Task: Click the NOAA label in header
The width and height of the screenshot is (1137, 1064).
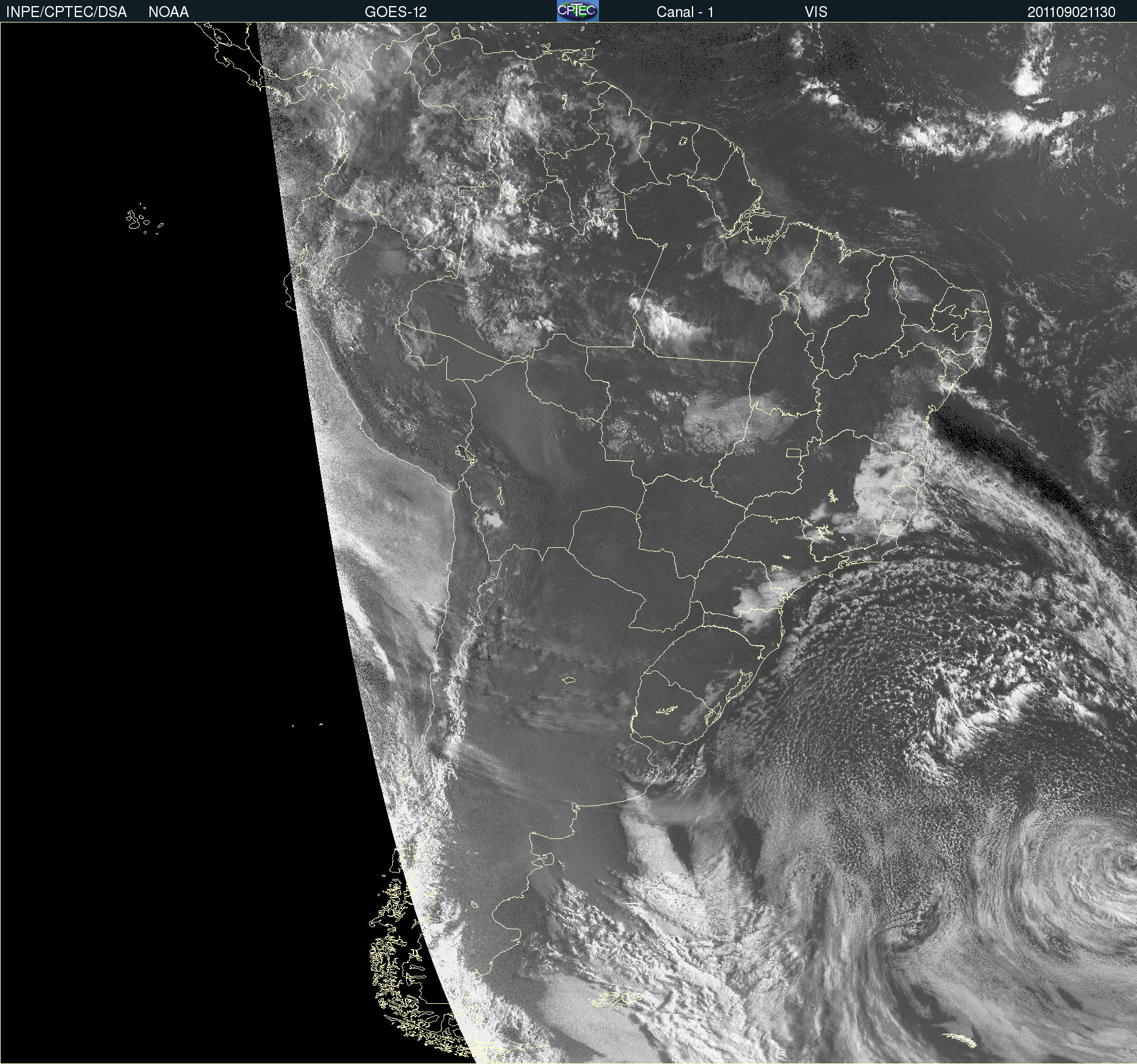Action: (168, 12)
